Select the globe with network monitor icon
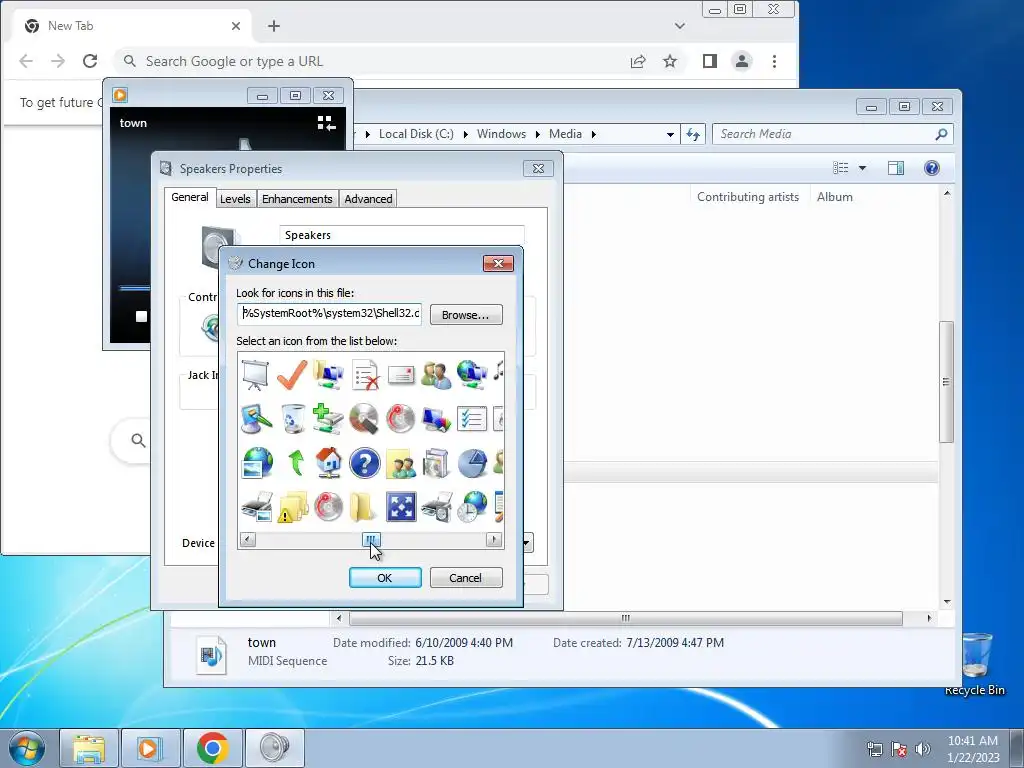This screenshot has width=1024, height=768. pos(472,375)
